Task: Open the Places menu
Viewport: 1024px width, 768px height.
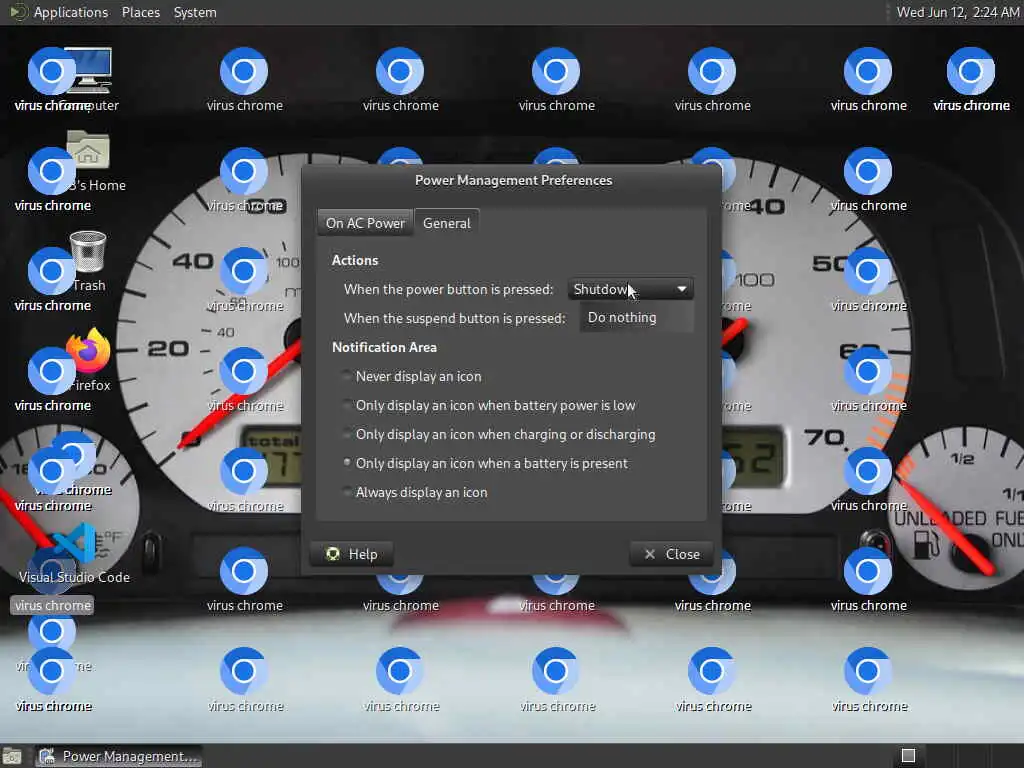Action: [140, 12]
